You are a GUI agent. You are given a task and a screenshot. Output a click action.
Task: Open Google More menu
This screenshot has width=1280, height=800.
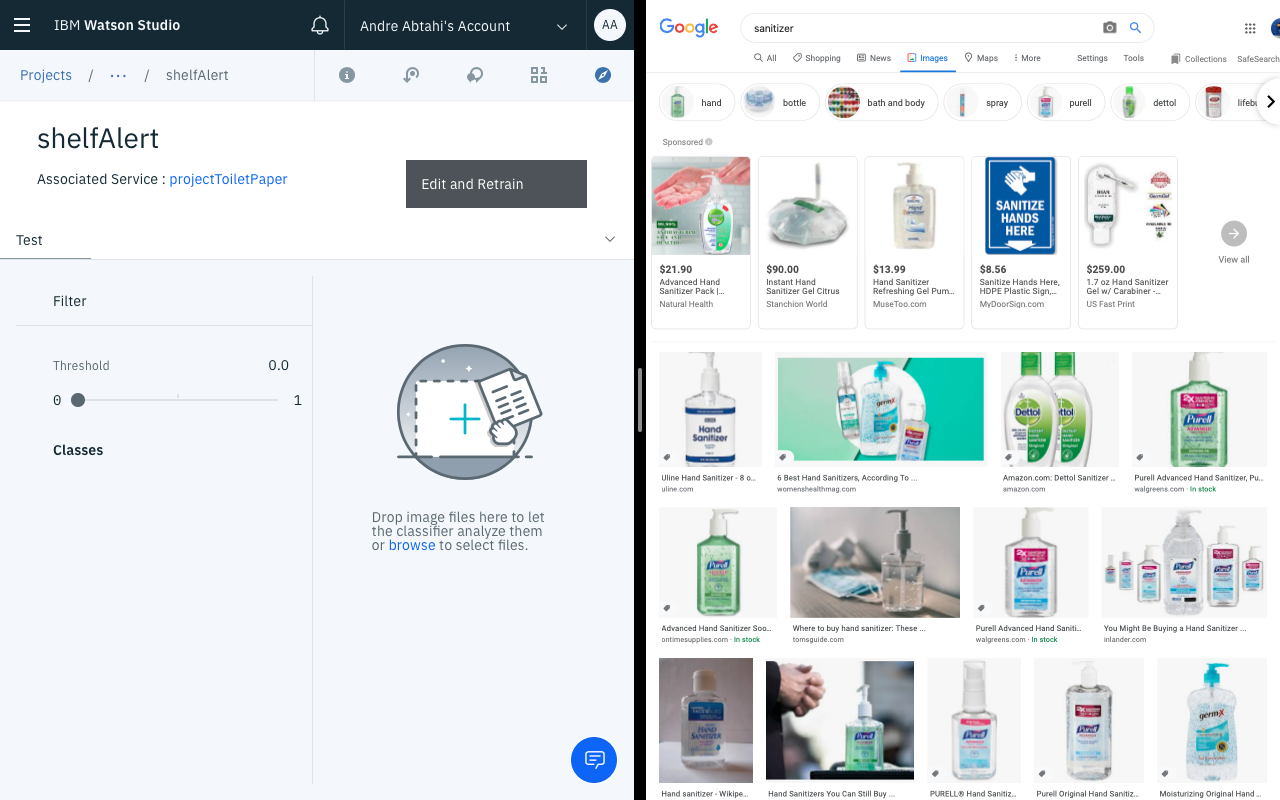pyautogui.click(x=1027, y=58)
